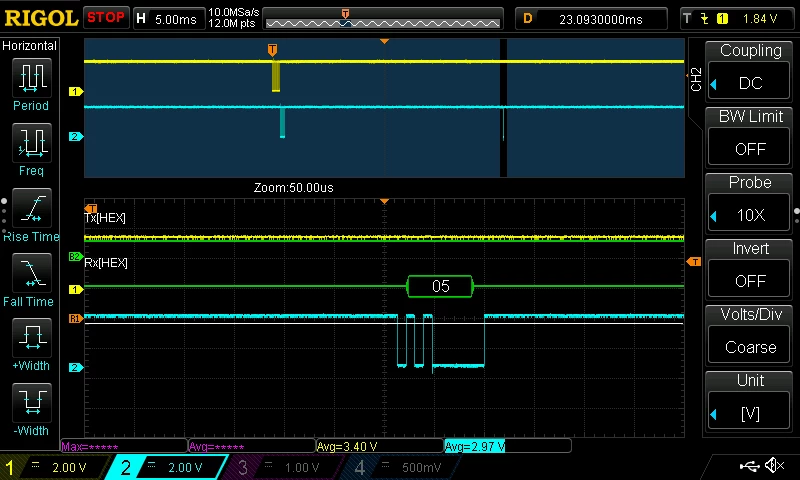
Task: Click the Zoom:50.00us label
Action: pyautogui.click(x=294, y=188)
